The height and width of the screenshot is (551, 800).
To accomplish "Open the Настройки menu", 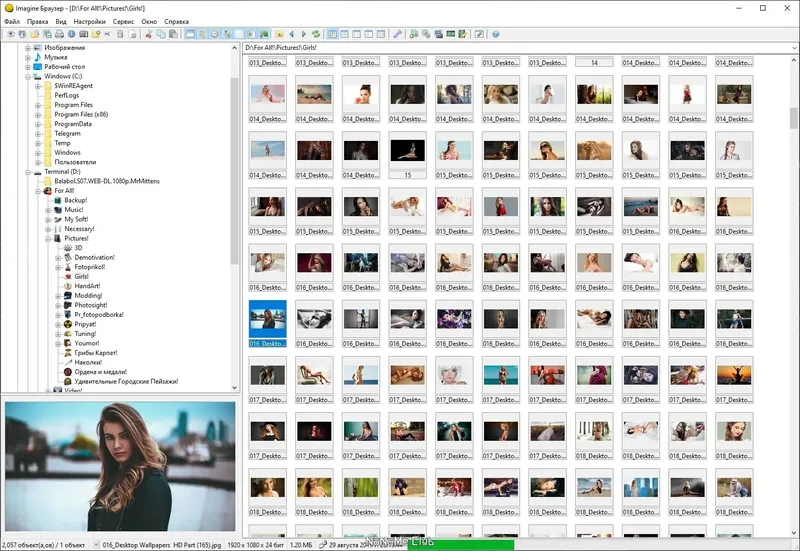I will tap(89, 21).
